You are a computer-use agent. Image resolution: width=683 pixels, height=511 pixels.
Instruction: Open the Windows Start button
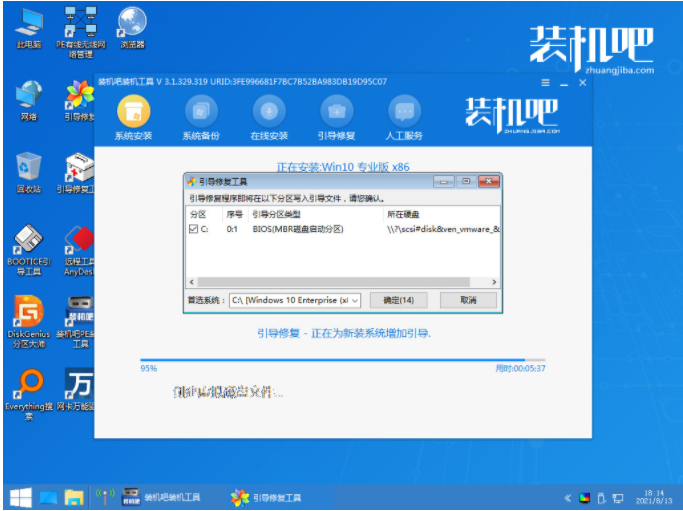coord(20,497)
